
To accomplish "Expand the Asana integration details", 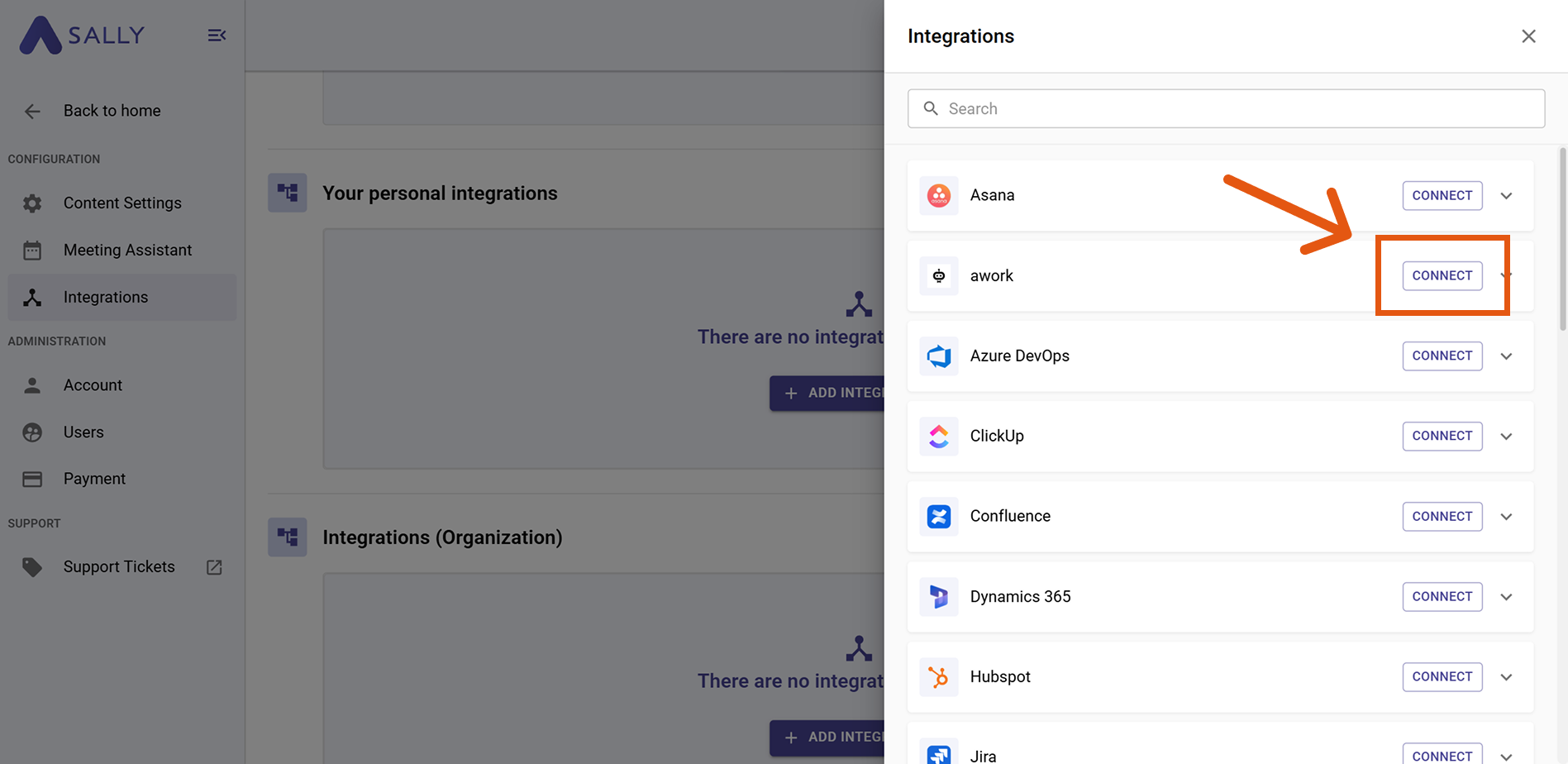I will (x=1506, y=196).
